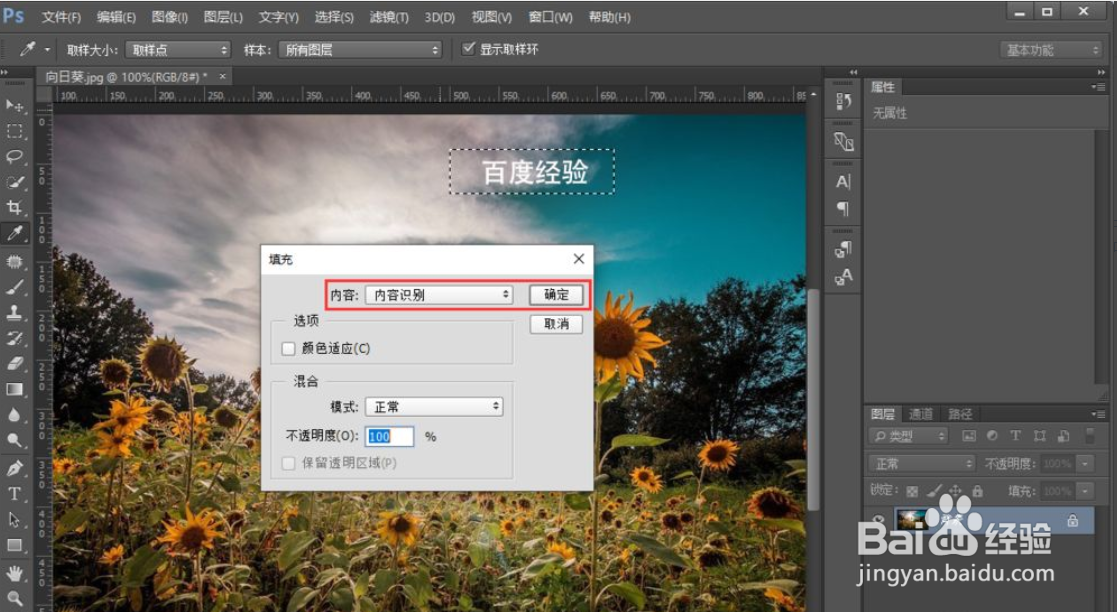
Task: Click the 确定 button in Fill dialog
Action: [556, 294]
